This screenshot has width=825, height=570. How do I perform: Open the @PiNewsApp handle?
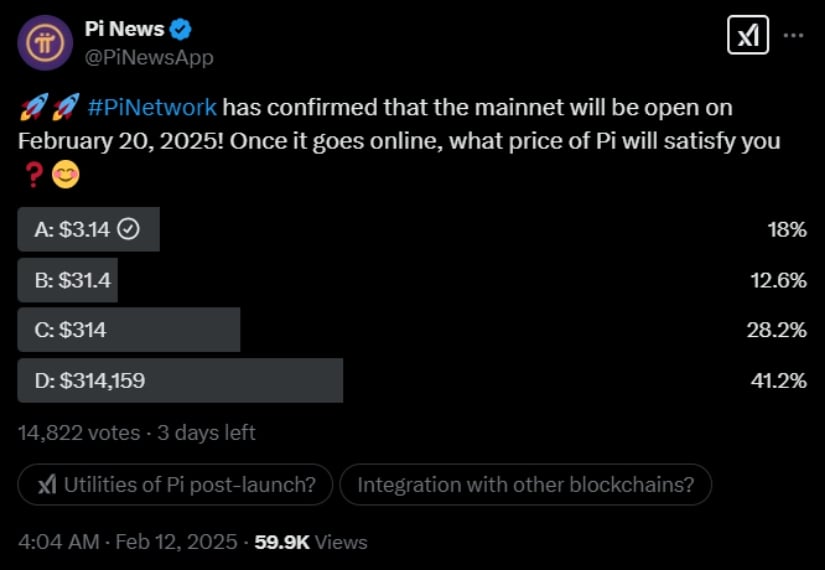coord(150,58)
